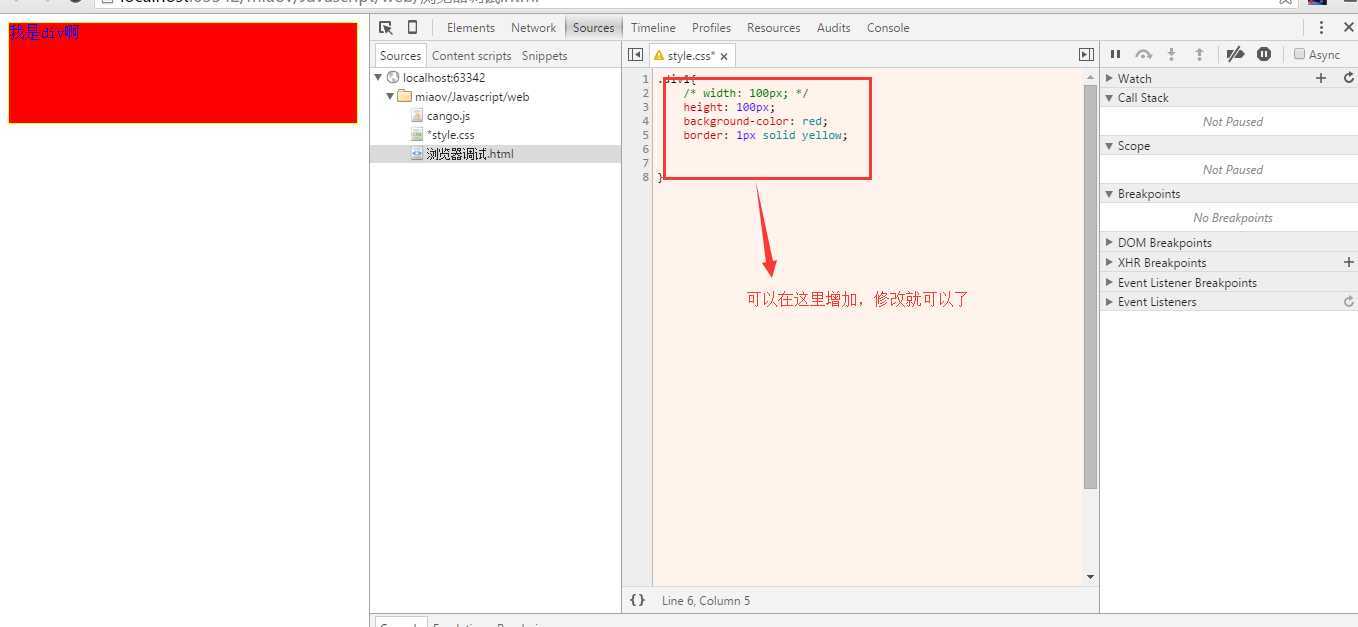This screenshot has height=627, width=1358.
Task: Click the cango.js file icon
Action: 417,116
